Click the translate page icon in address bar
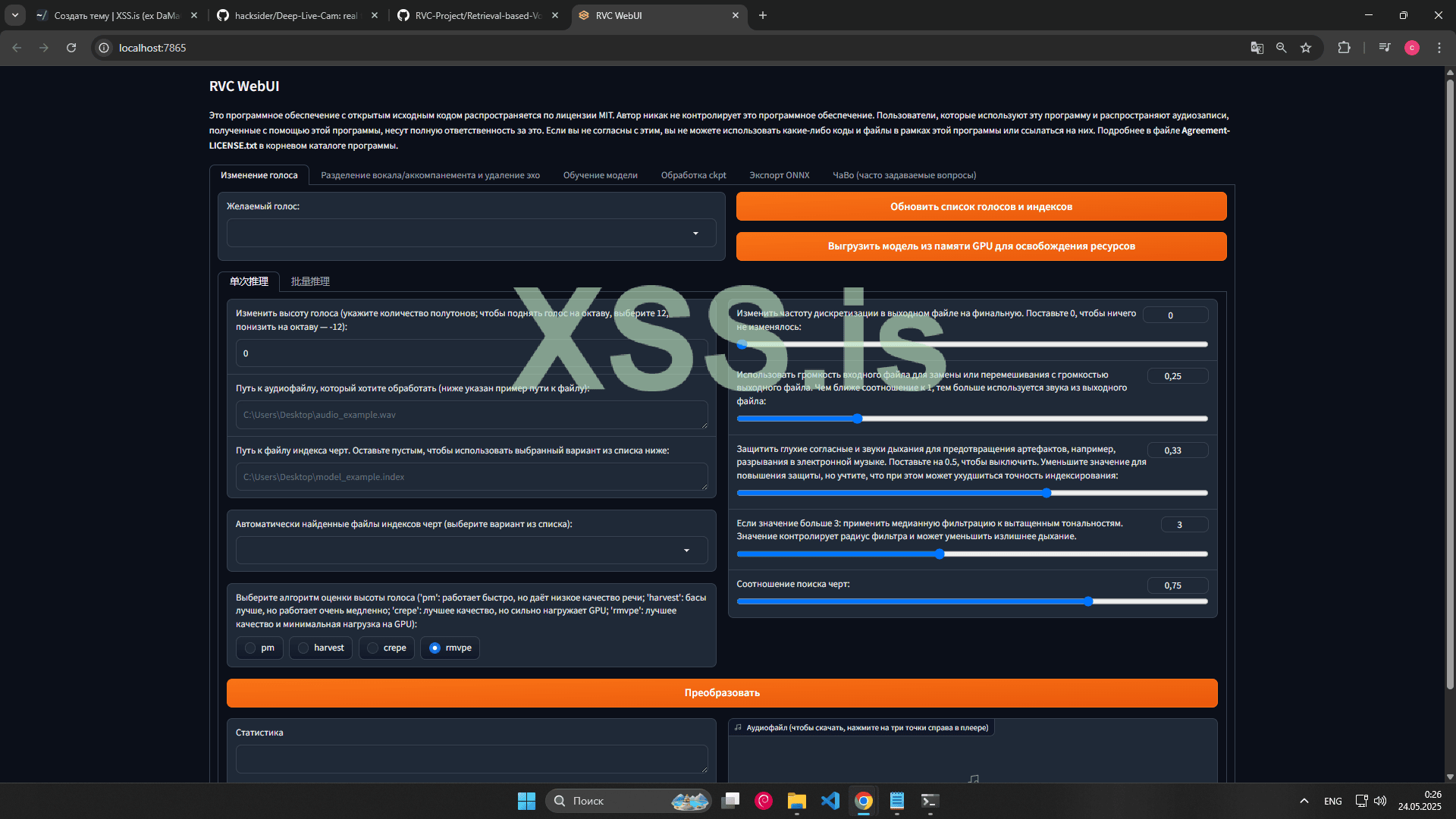 click(x=1257, y=48)
